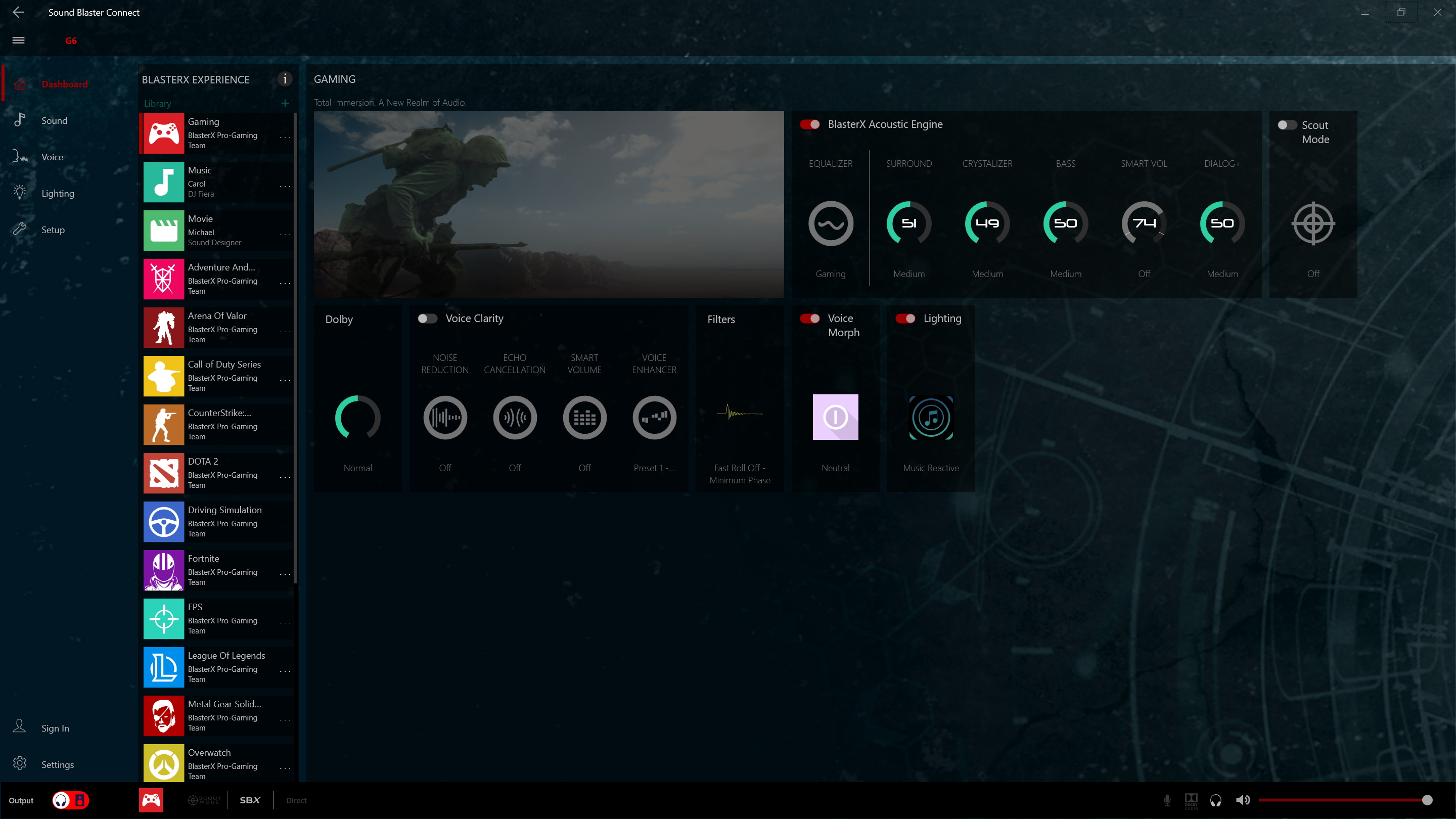The image size is (1456, 819).
Task: Open the Scout Mode crosshair icon
Action: [x=1313, y=223]
